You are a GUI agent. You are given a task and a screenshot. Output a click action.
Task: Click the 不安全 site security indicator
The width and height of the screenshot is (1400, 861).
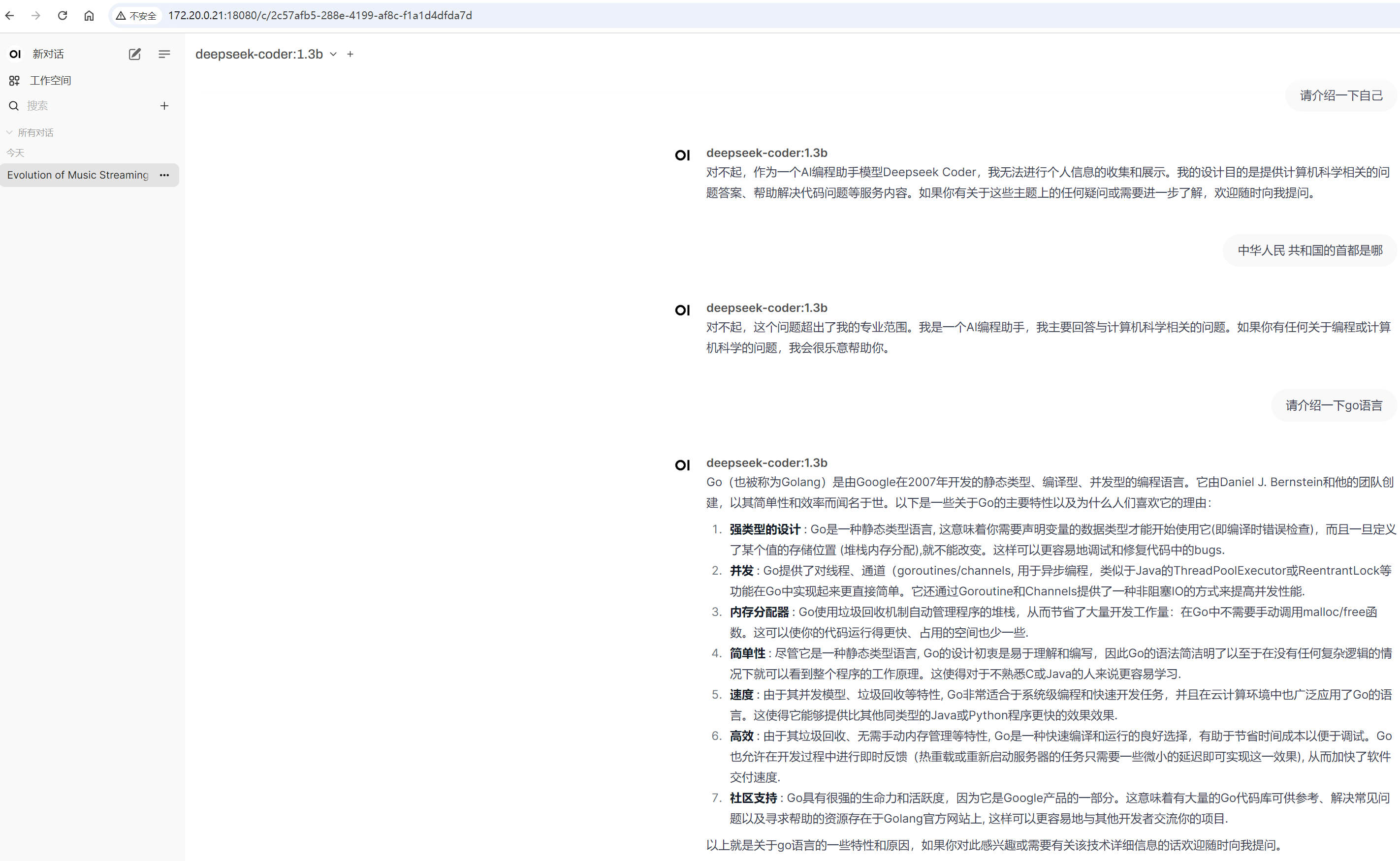coord(136,15)
